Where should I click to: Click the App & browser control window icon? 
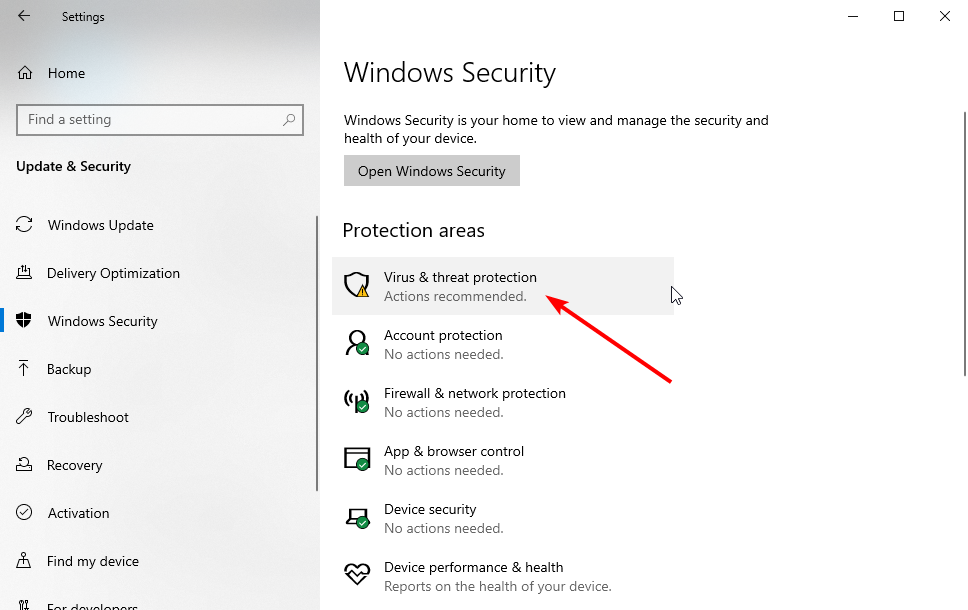pos(357,459)
